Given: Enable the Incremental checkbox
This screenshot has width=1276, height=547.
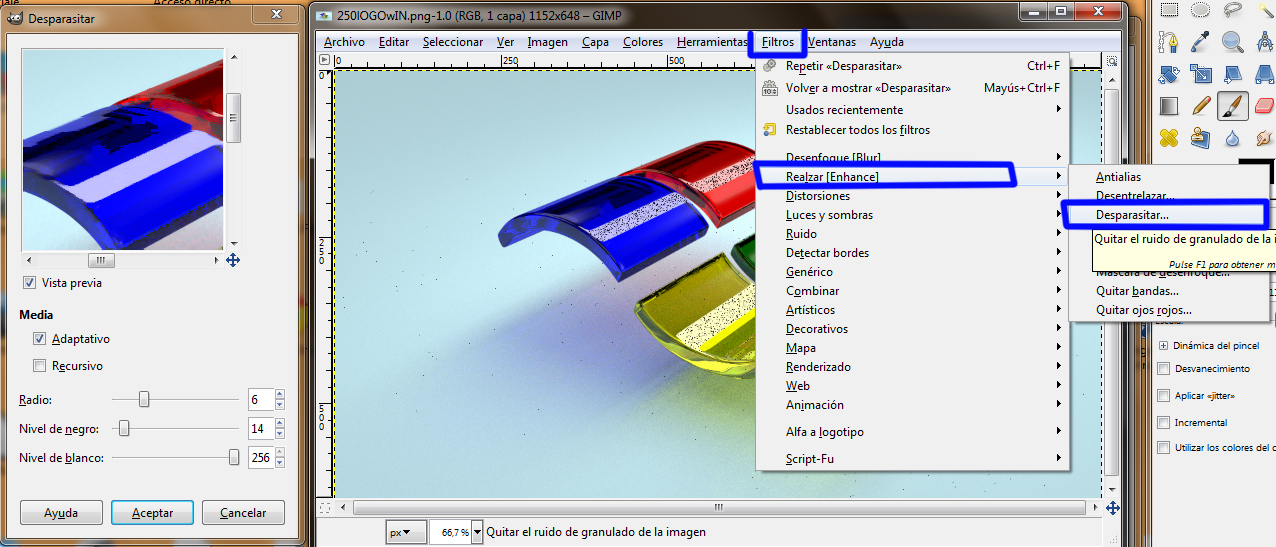Looking at the screenshot, I should [1163, 423].
